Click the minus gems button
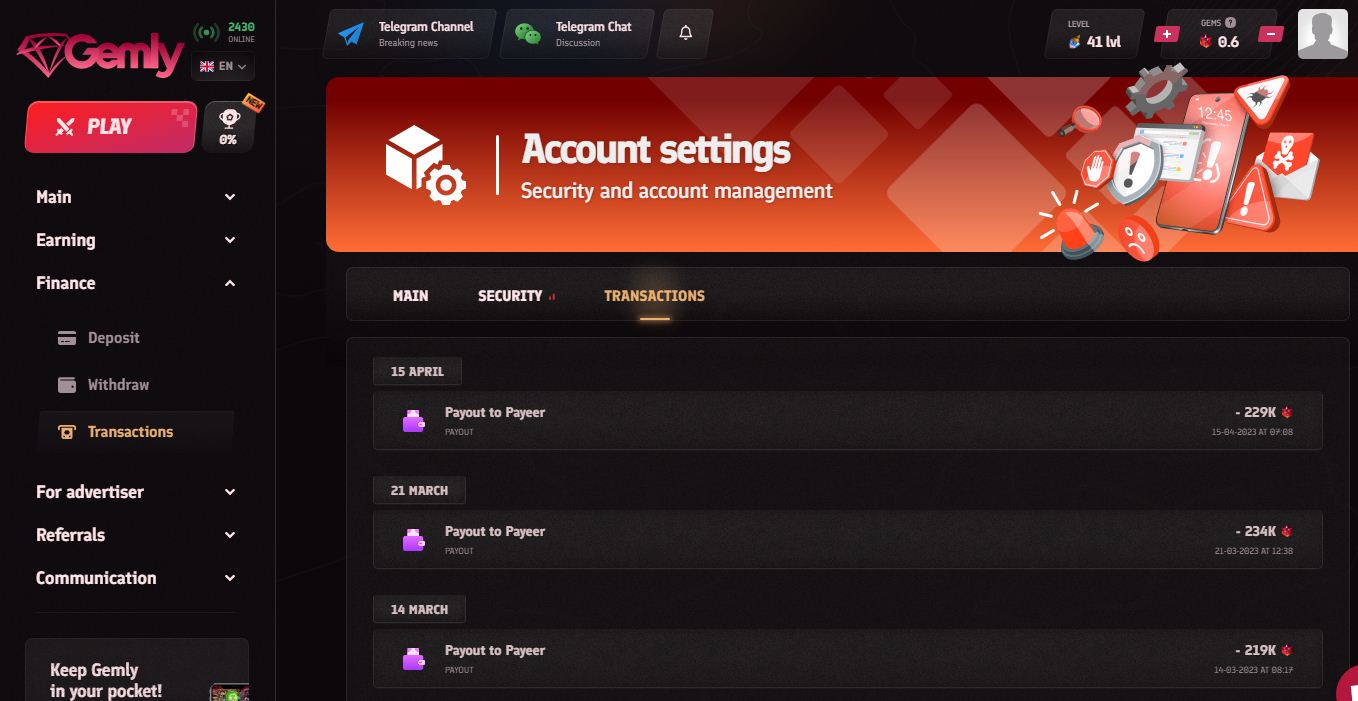Viewport: 1358px width, 701px height. pyautogui.click(x=1270, y=34)
